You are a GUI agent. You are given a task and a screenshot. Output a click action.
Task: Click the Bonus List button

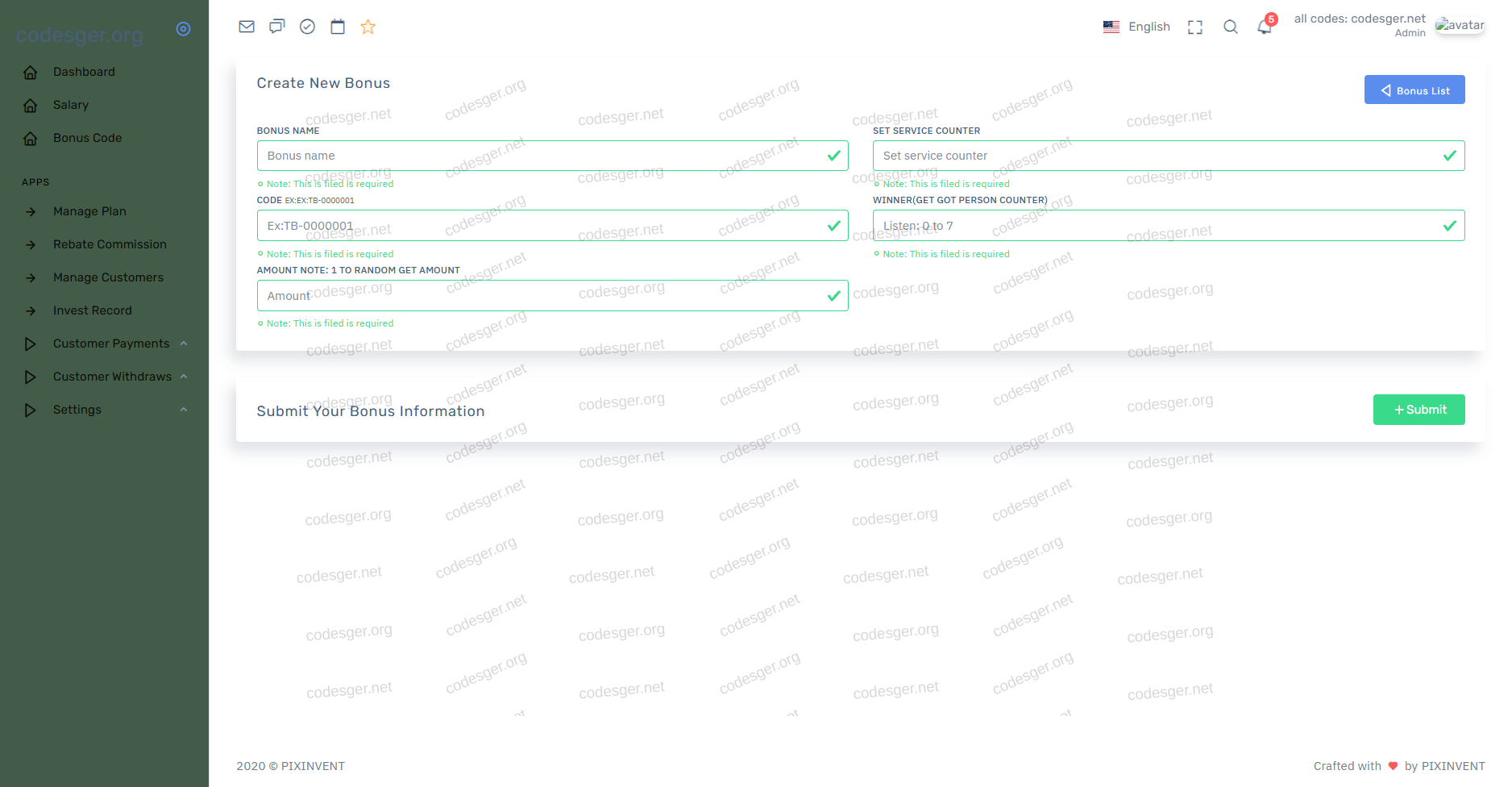(1414, 90)
